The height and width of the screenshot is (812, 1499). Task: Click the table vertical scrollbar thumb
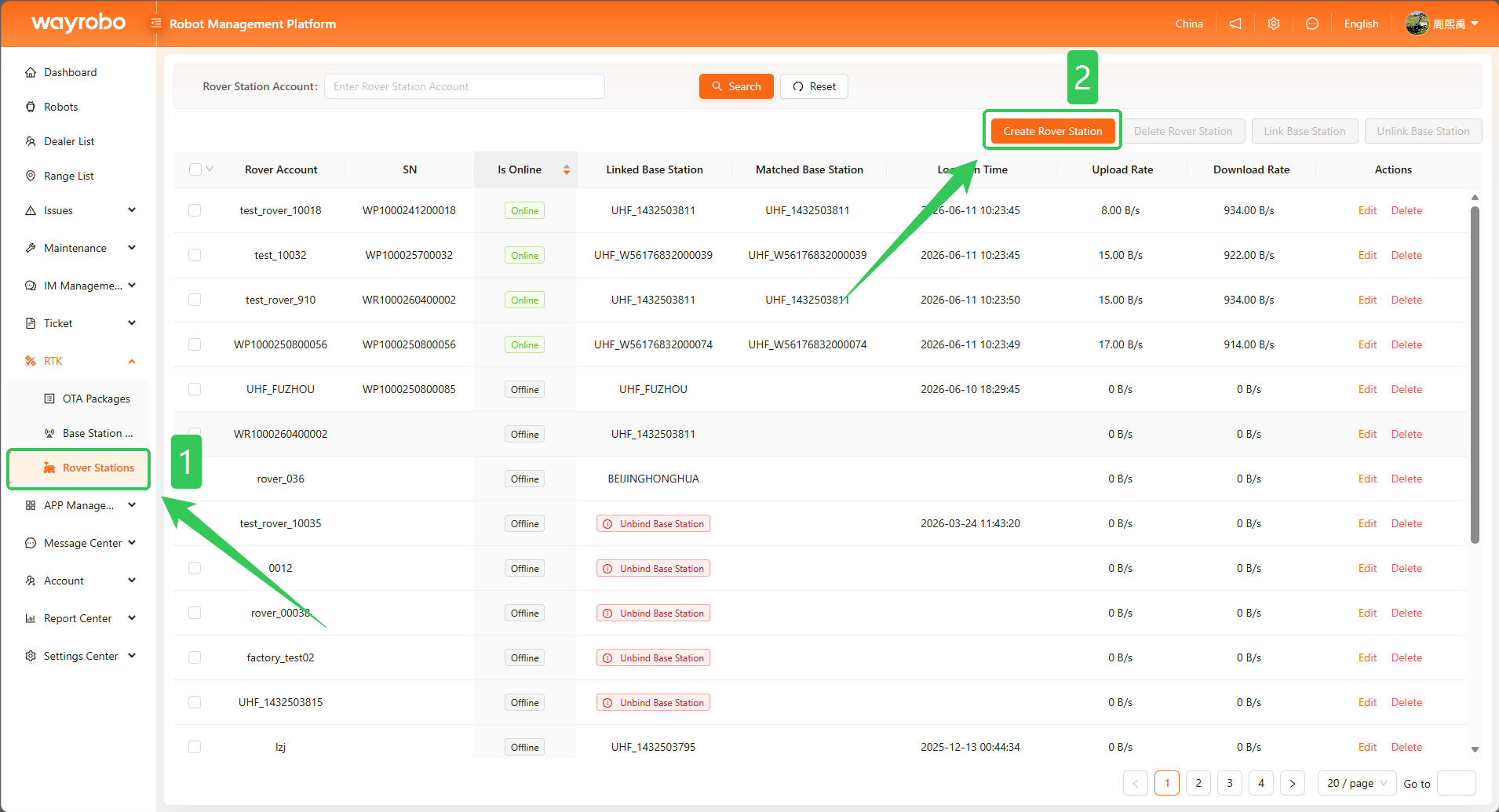pos(1475,375)
